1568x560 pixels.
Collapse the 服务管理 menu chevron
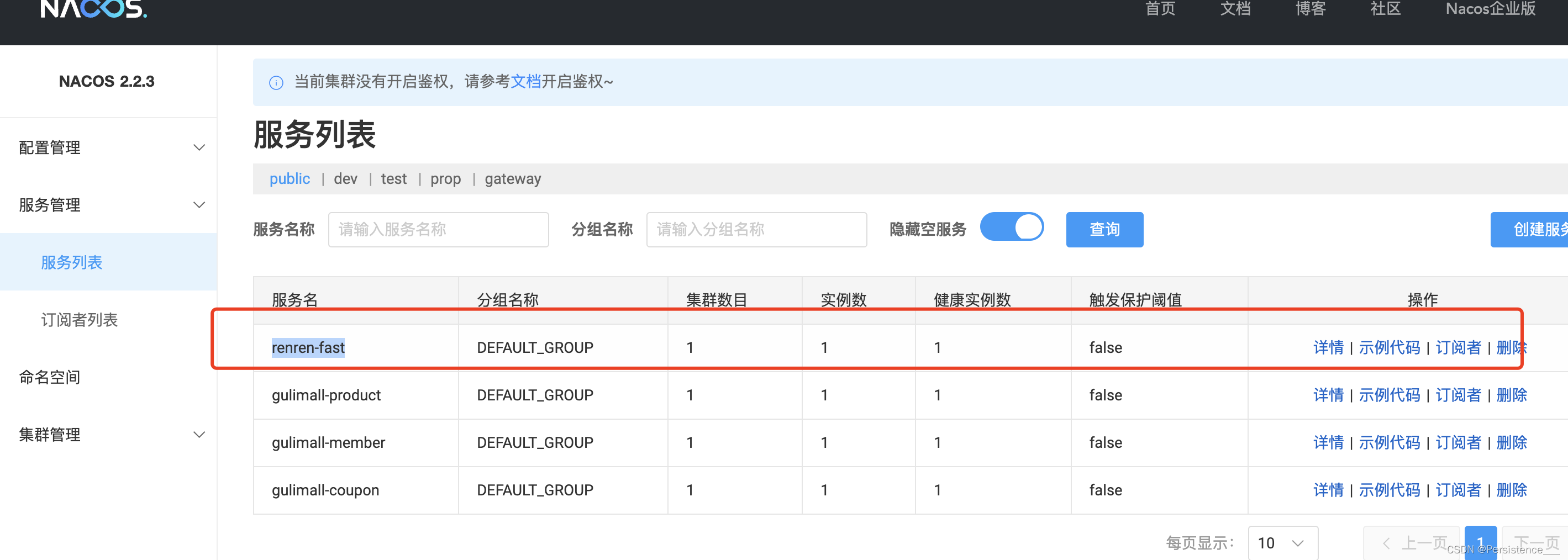(x=199, y=205)
